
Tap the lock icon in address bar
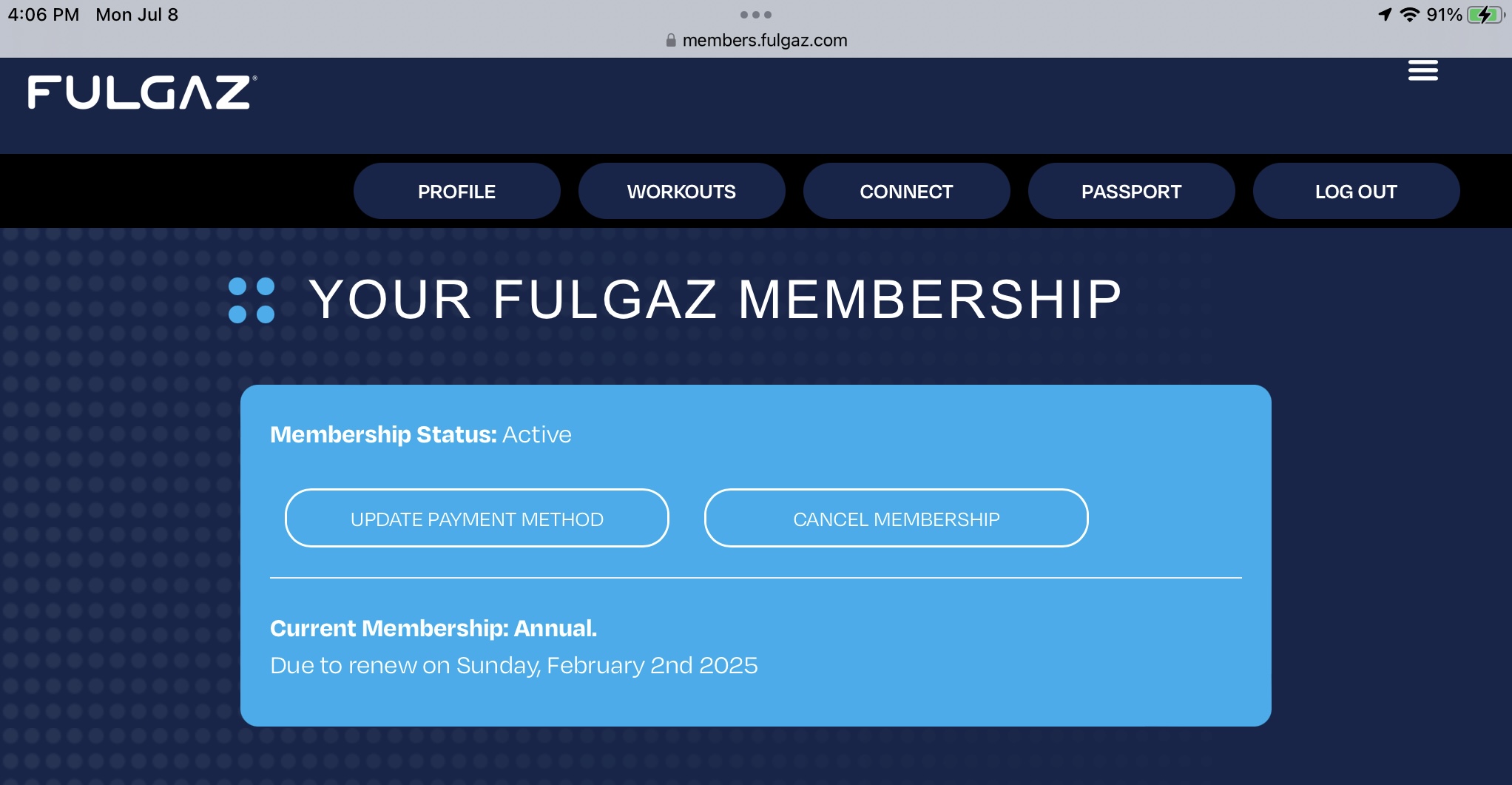click(671, 41)
